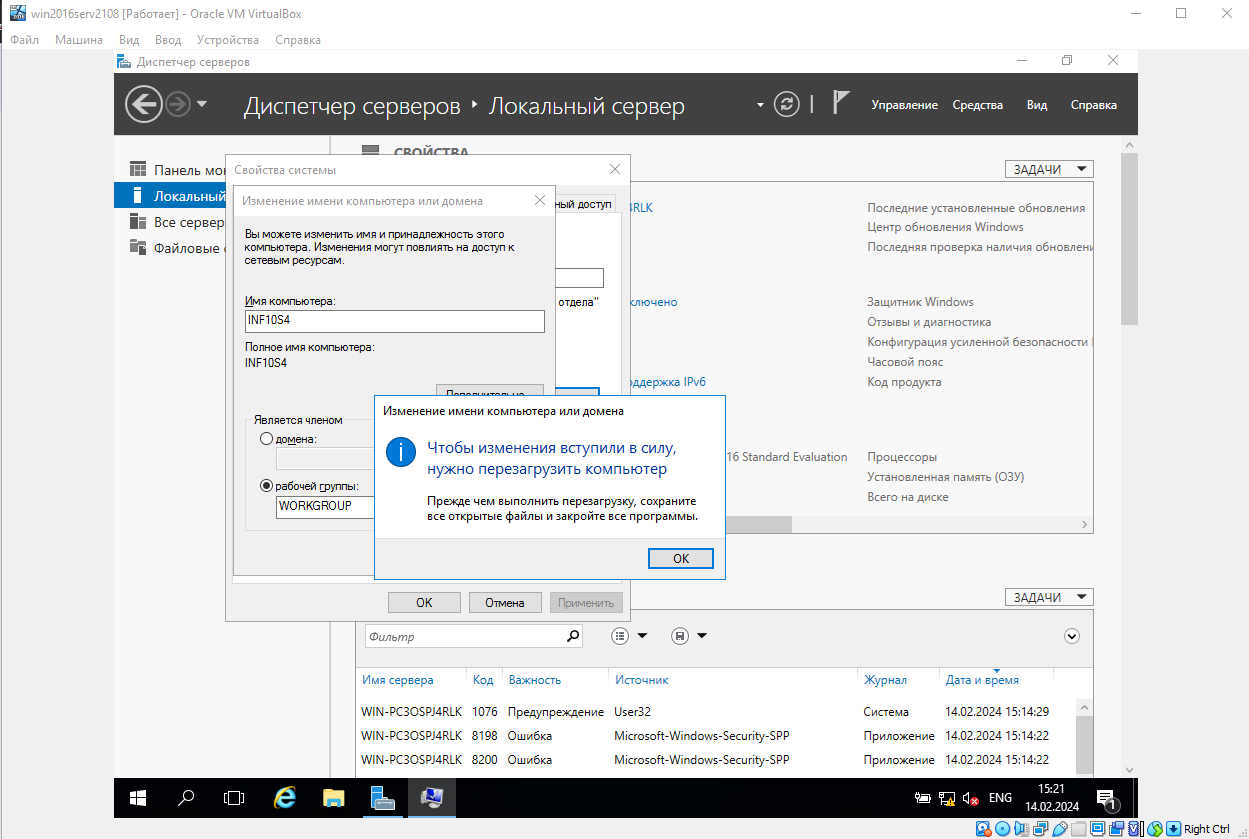
Task: Open taskbar search magnifier
Action: (x=186, y=798)
